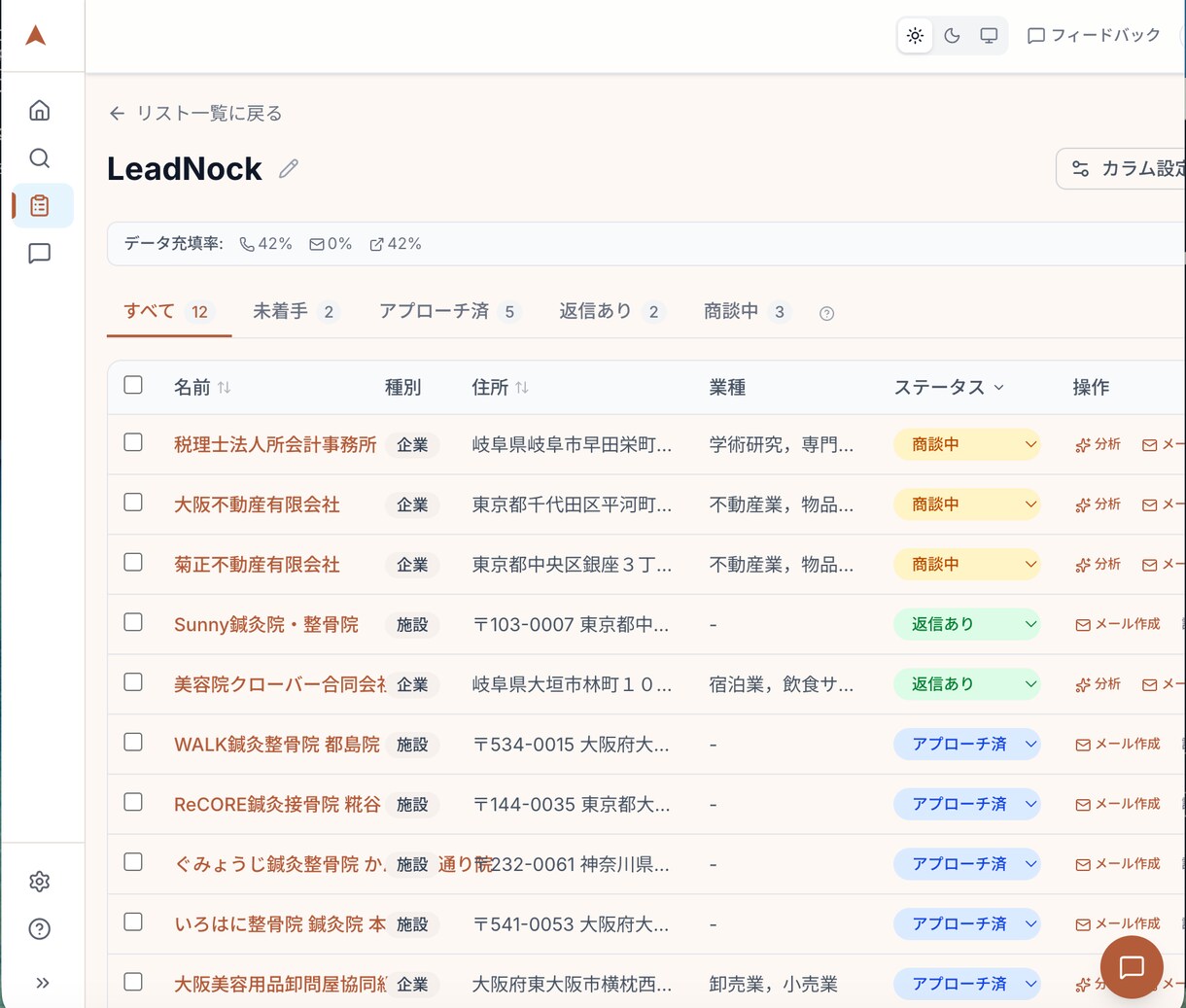Open the フィードバック button
The width and height of the screenshot is (1186, 1008).
click(1094, 36)
